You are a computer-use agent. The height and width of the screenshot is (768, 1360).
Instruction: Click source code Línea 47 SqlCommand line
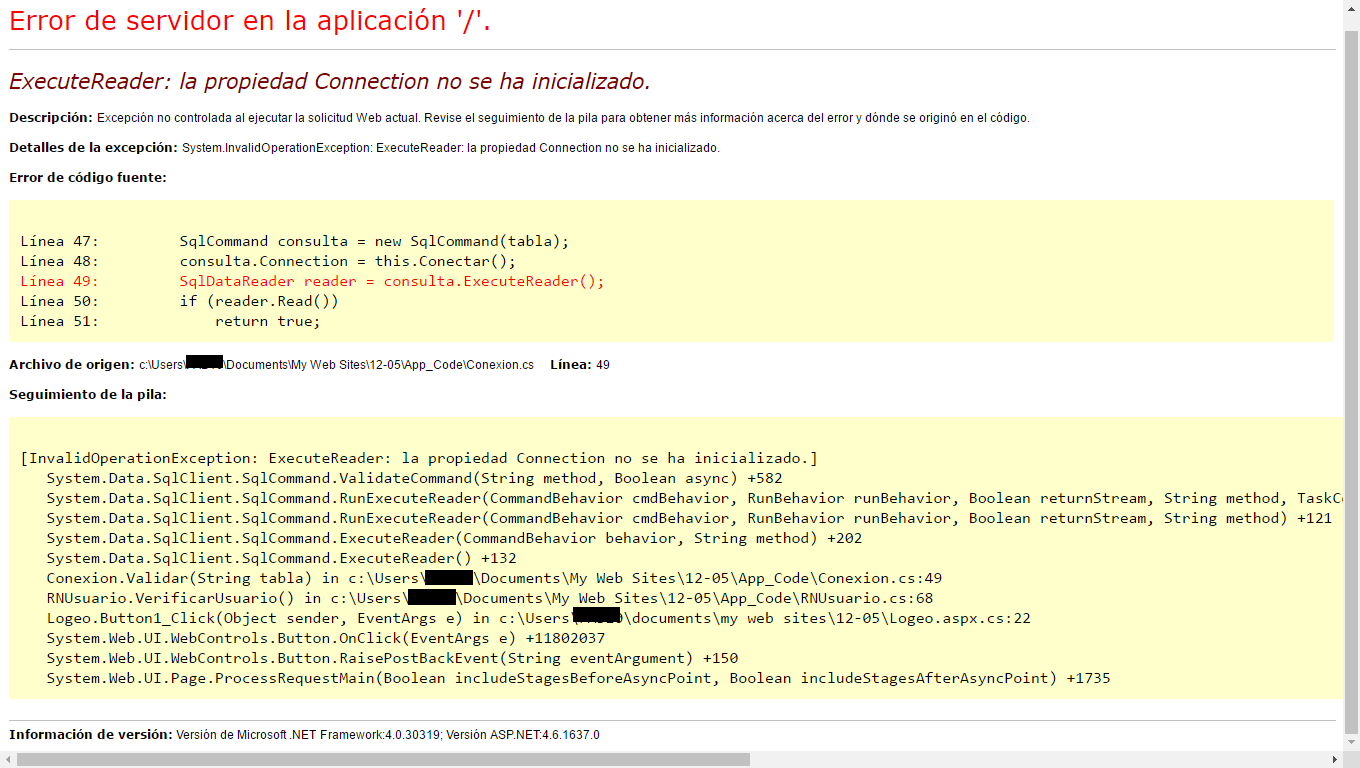pyautogui.click(x=294, y=241)
